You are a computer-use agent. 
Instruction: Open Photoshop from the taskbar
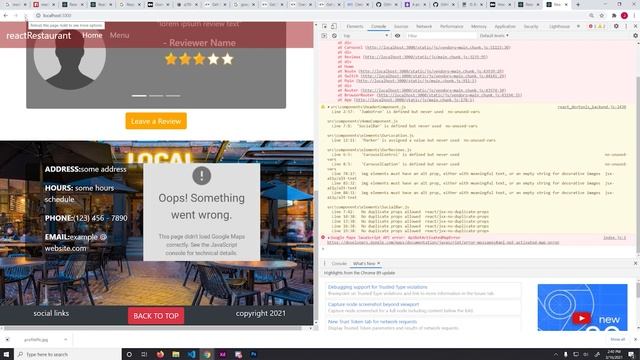click(x=254, y=354)
